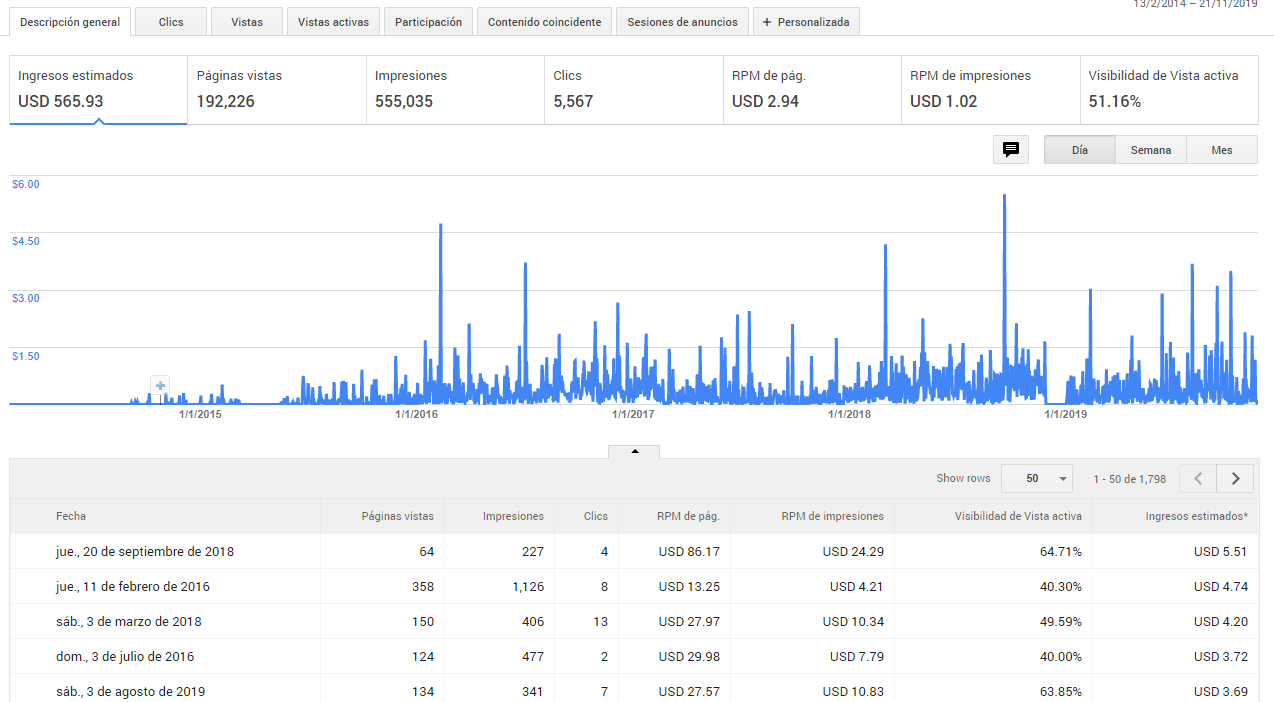Sort by RPM de impresiones column header
Viewport: 1274px width, 702px height.
833,516
